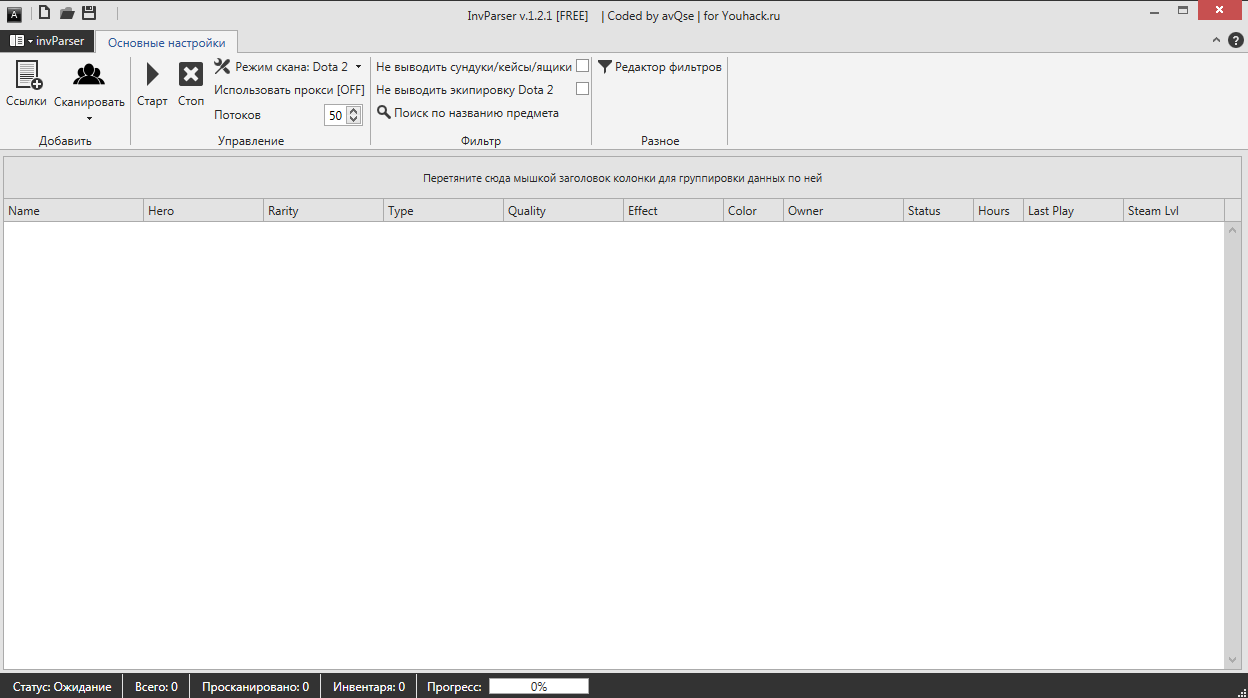Screen dimensions: 1248x698
Task: Sort by the Owner column header
Action: 844,211
